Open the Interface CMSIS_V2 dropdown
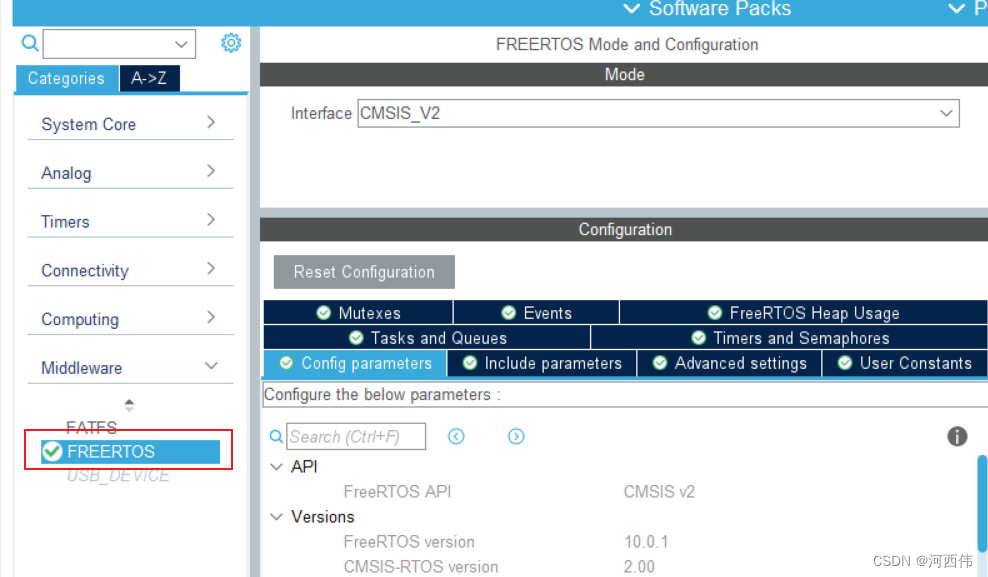Image resolution: width=988 pixels, height=577 pixels. (944, 113)
